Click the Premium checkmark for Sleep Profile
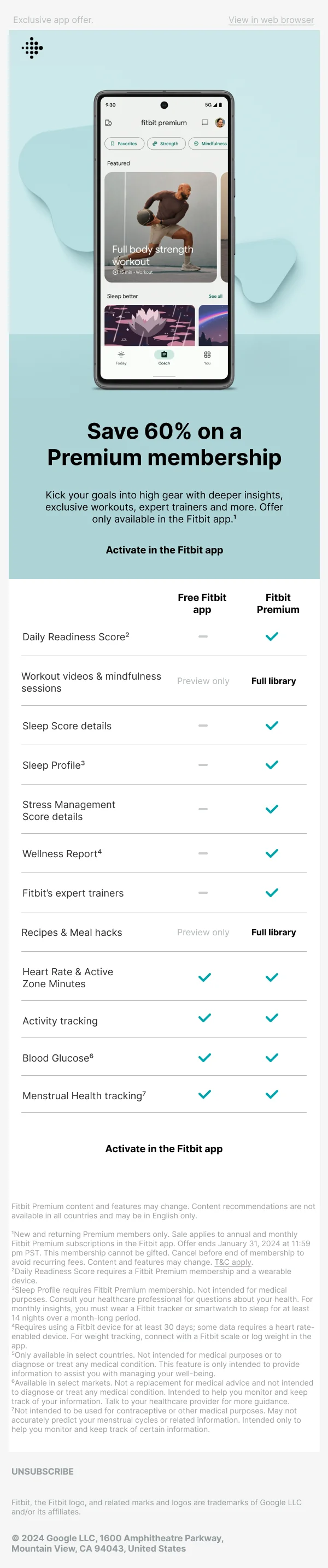 point(272,765)
